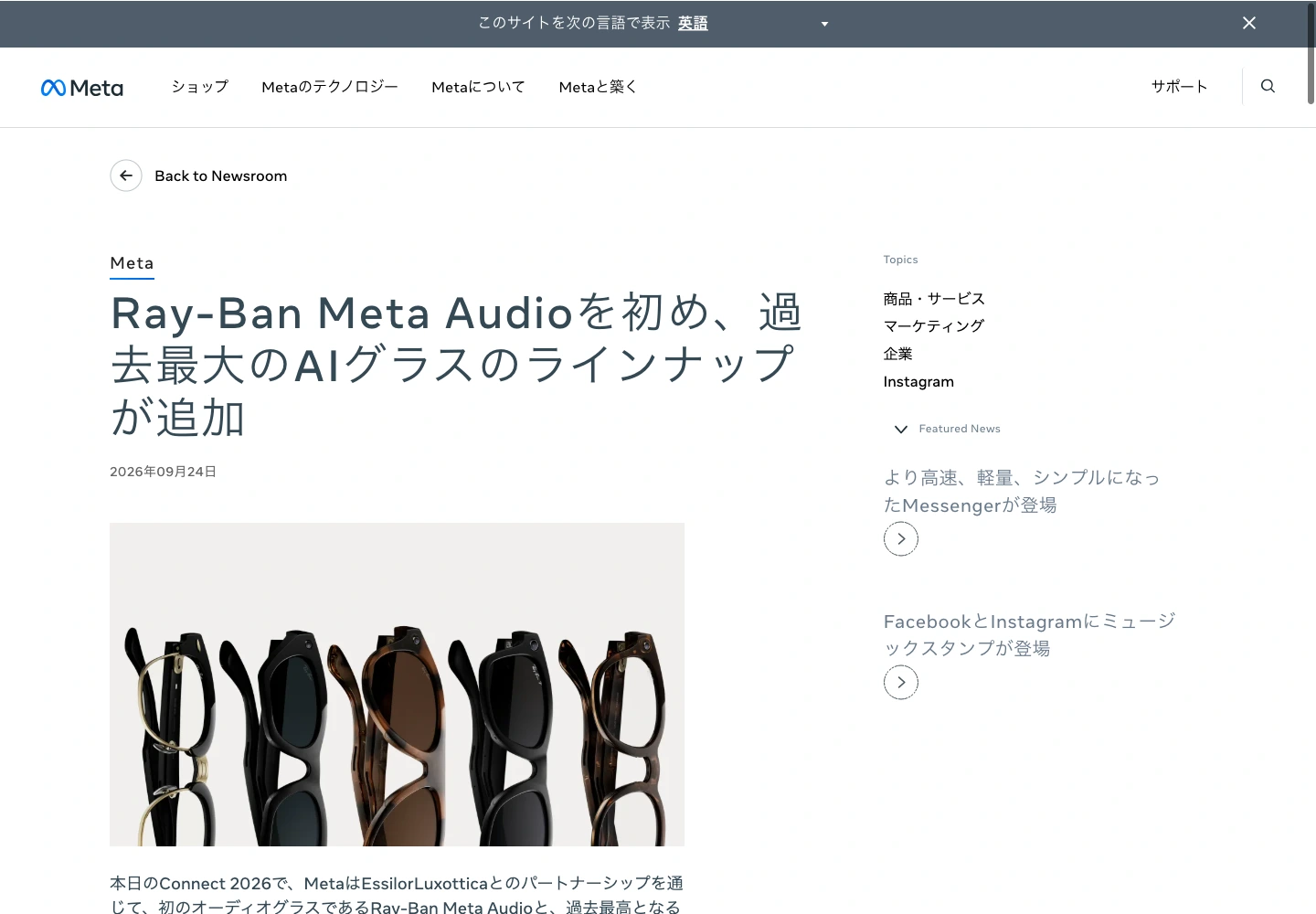Click the Ray-Ban glasses article image

click(397, 685)
